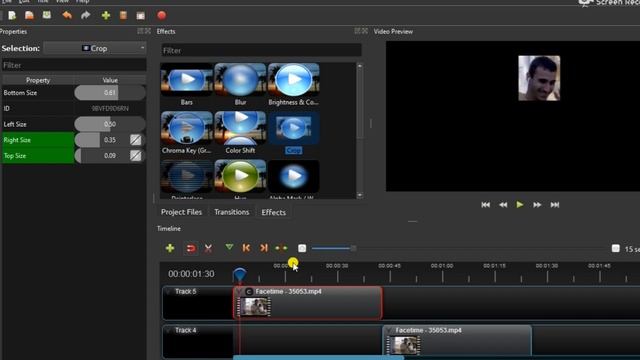Center the timeline on the playhead

(281, 248)
